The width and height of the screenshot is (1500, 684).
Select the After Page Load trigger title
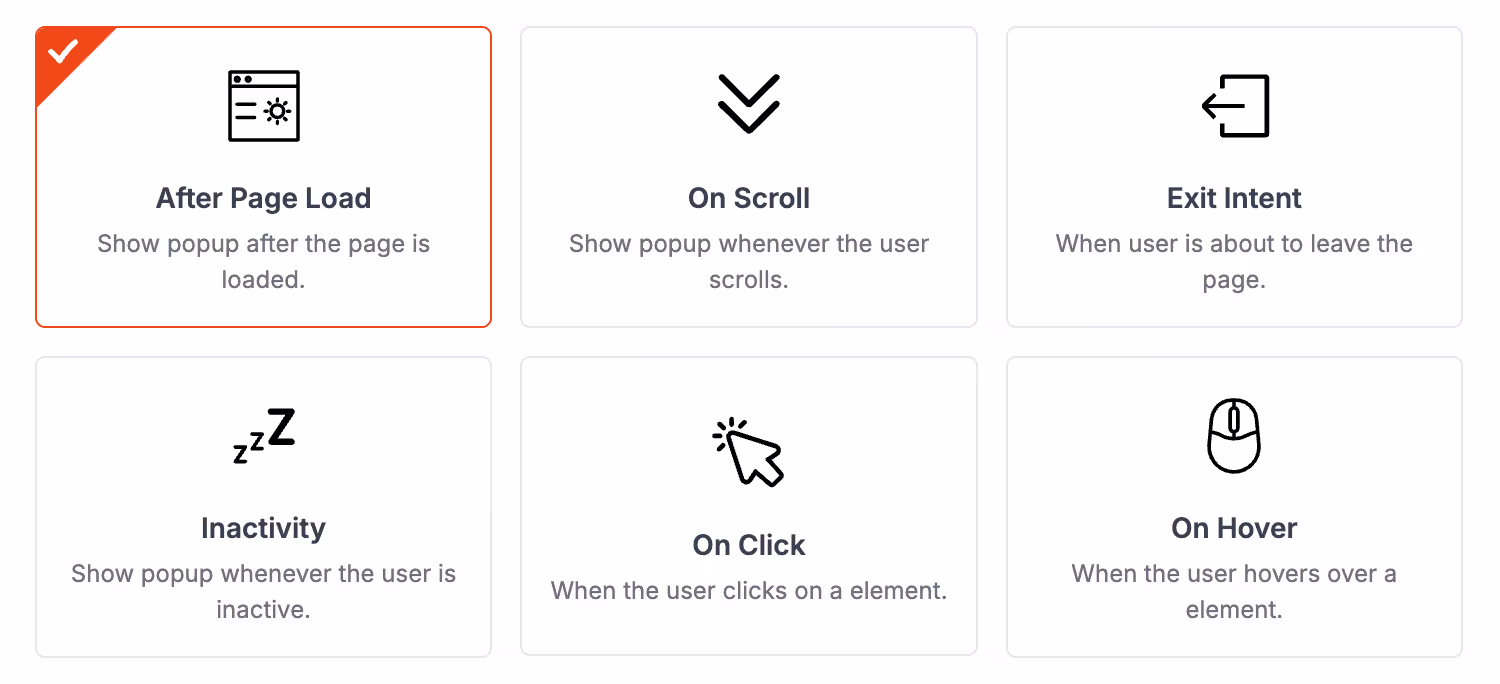pyautogui.click(x=264, y=198)
